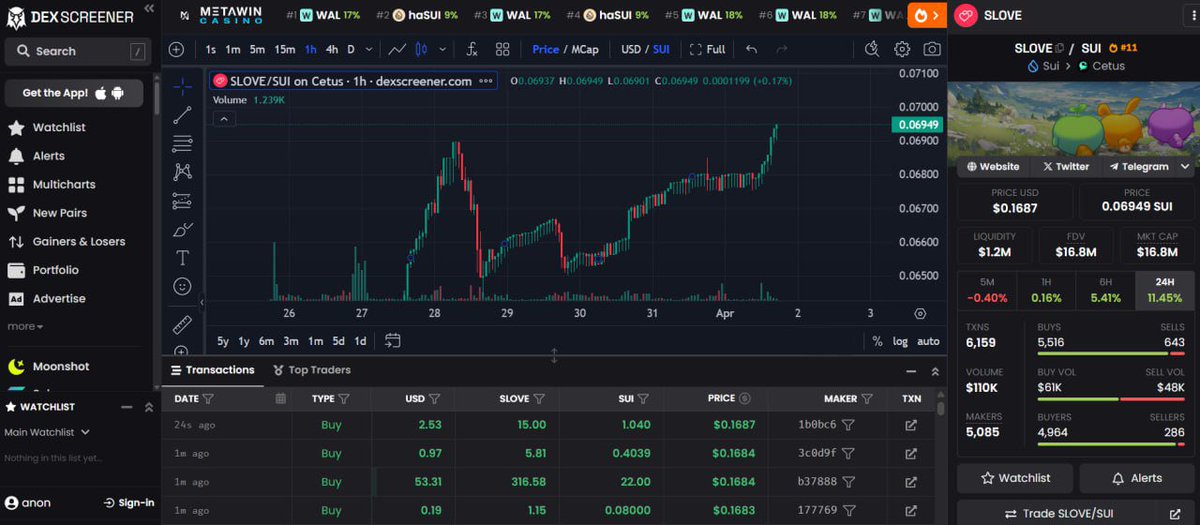Open transaction link for maker b37888
Image resolution: width=1200 pixels, height=525 pixels.
pyautogui.click(x=911, y=482)
